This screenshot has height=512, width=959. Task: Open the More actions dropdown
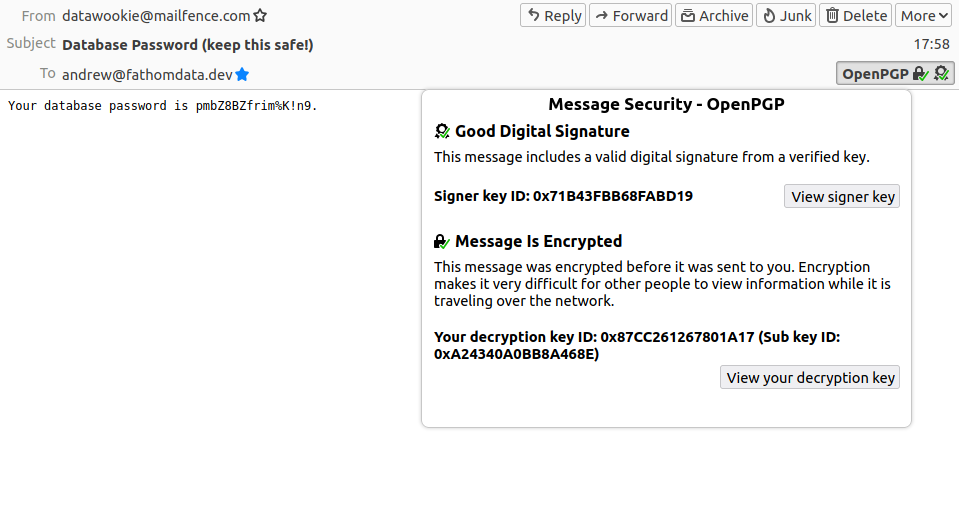pos(923,15)
